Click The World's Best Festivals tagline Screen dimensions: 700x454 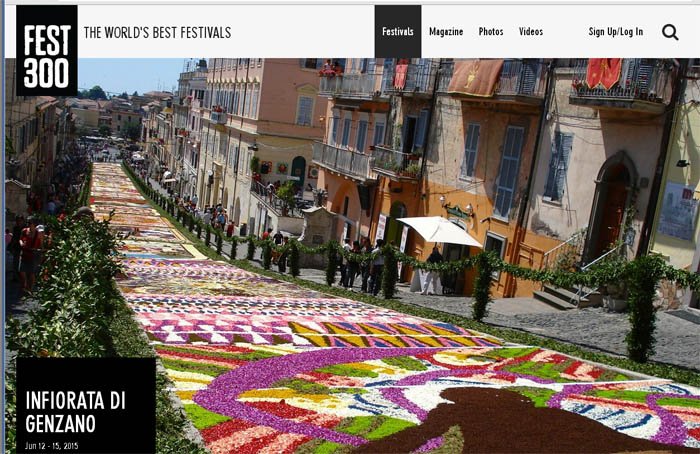point(157,33)
